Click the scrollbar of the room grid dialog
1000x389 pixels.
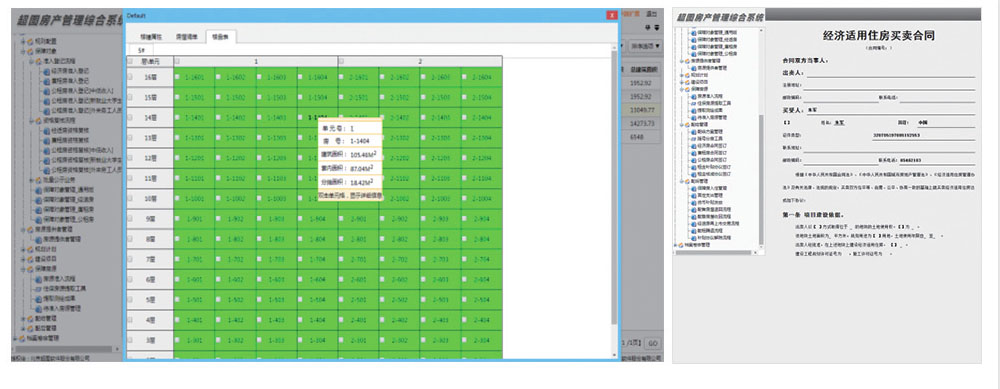click(x=615, y=191)
